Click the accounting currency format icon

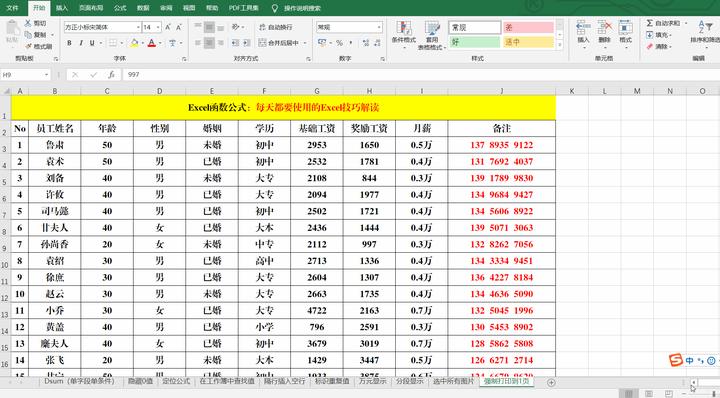coord(322,43)
